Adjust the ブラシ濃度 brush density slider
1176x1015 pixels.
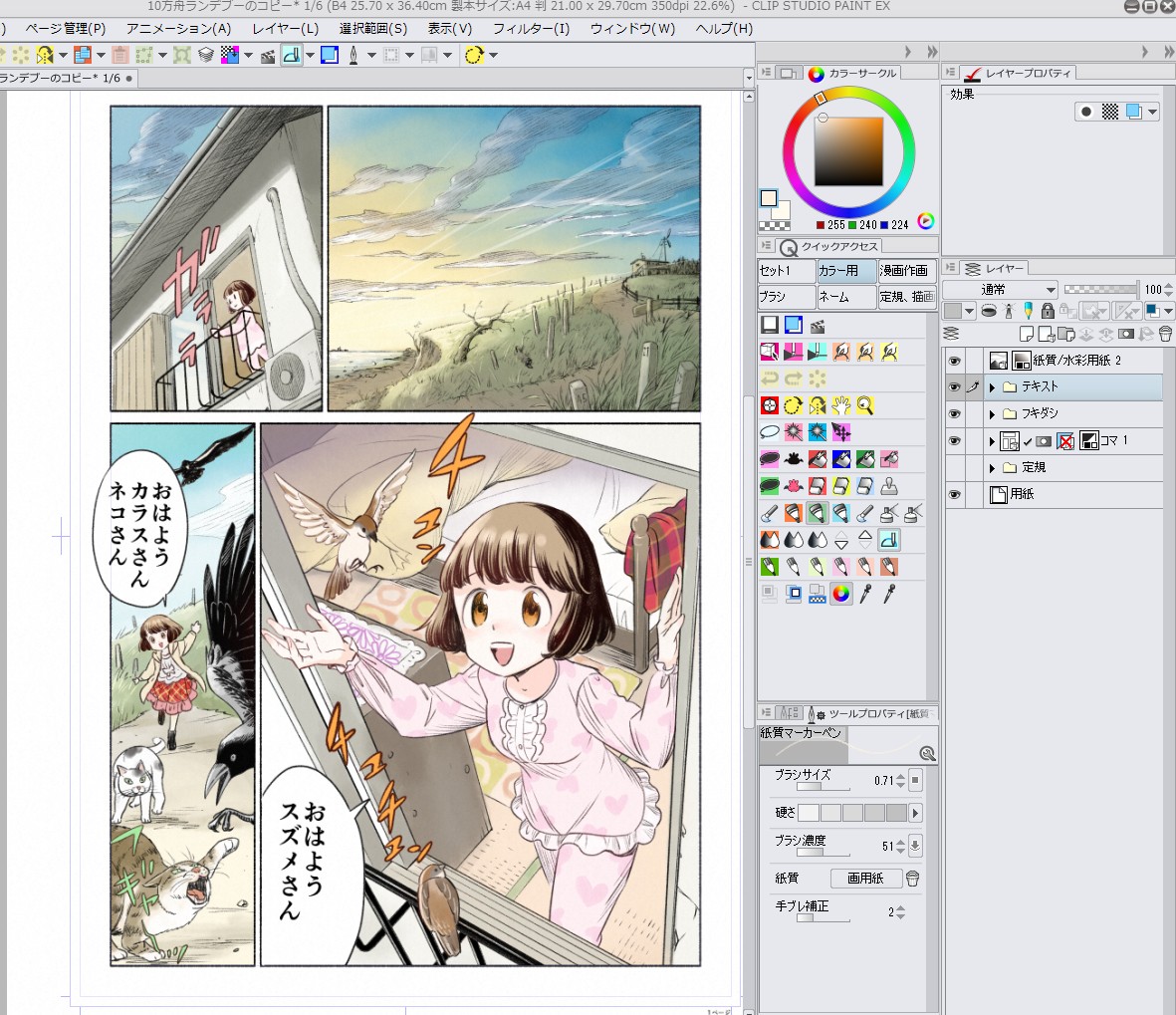[x=823, y=853]
